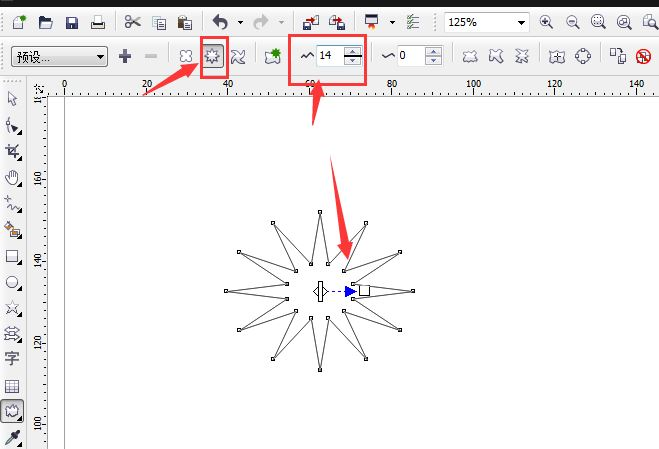The width and height of the screenshot is (659, 449).
Task: Click the Zoom in magnifier
Action: pos(546,22)
